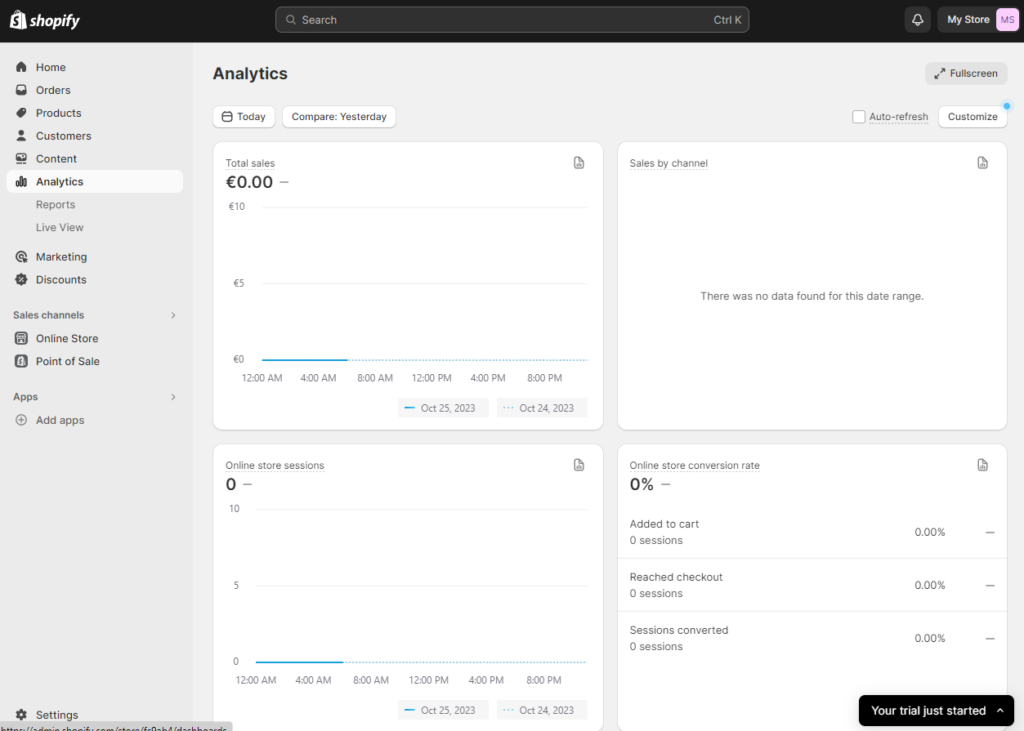The width and height of the screenshot is (1024, 731).
Task: Open report for Total sales card
Action: [579, 163]
